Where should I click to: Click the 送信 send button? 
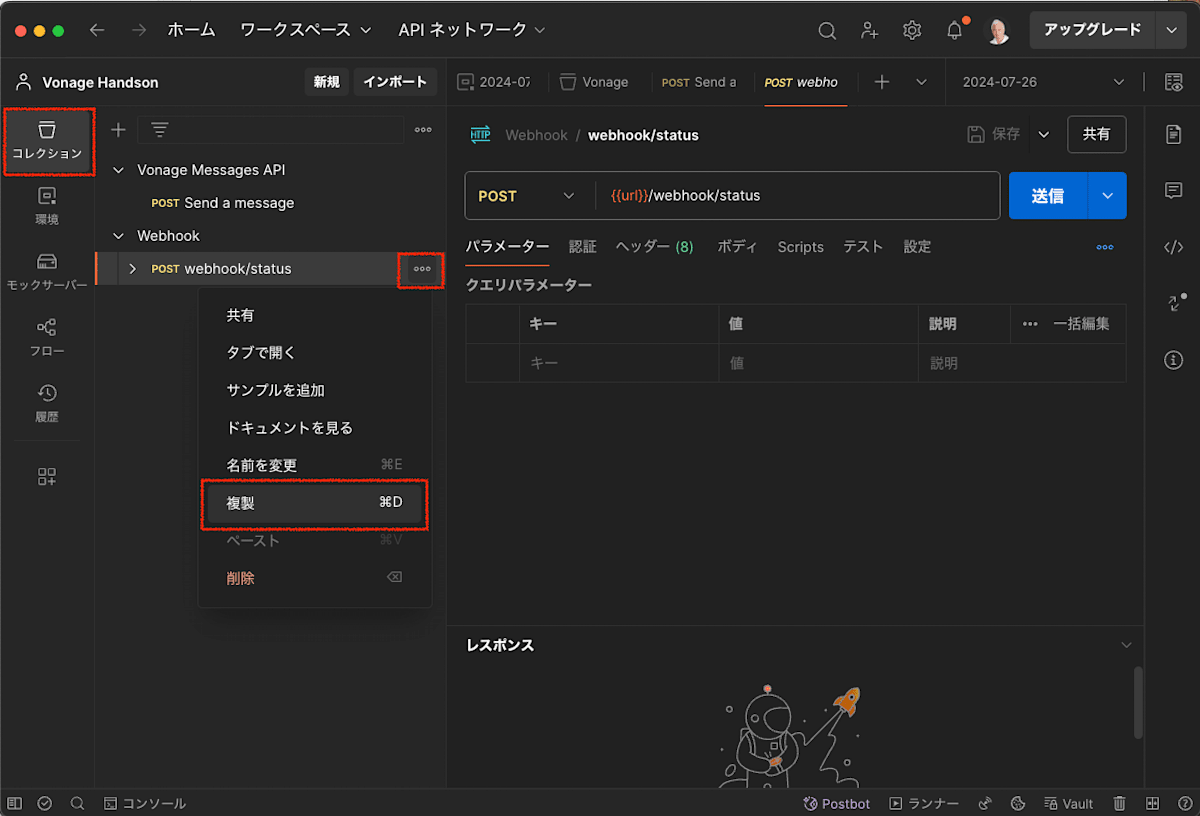(x=1048, y=196)
